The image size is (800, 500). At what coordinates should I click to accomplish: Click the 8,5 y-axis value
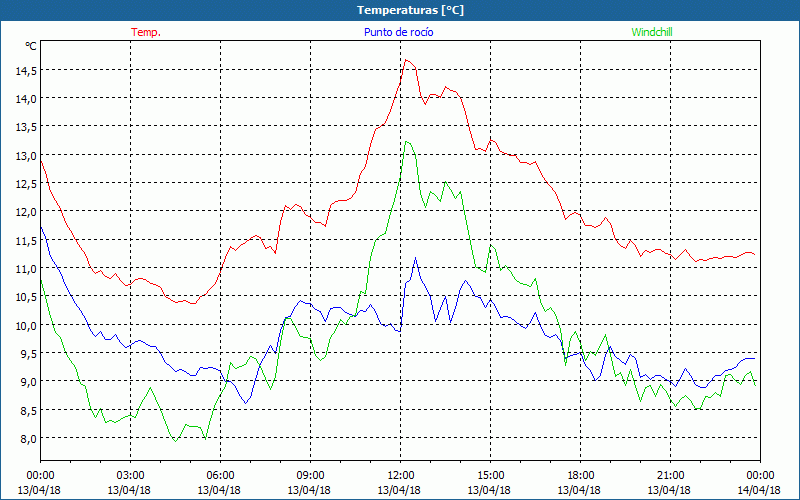click(28, 410)
